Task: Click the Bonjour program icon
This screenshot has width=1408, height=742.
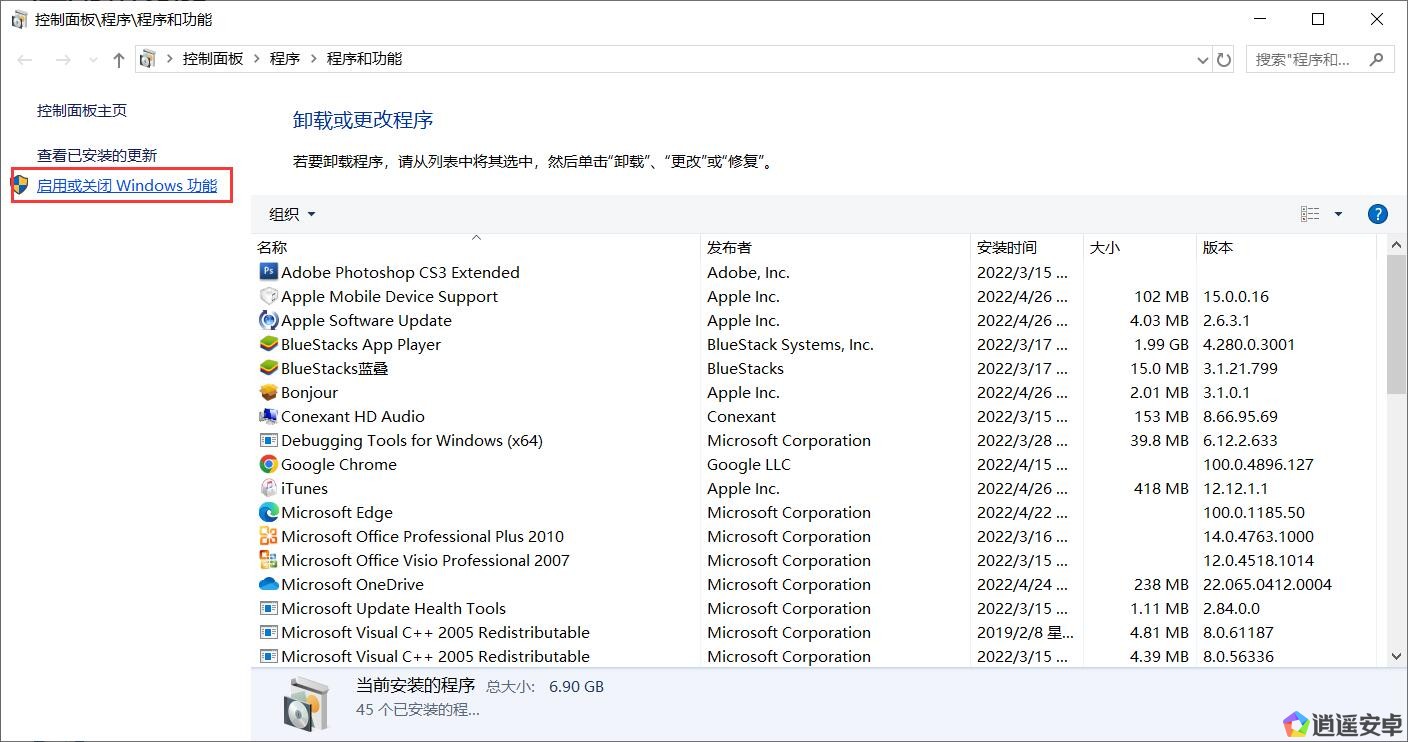Action: coord(268,392)
